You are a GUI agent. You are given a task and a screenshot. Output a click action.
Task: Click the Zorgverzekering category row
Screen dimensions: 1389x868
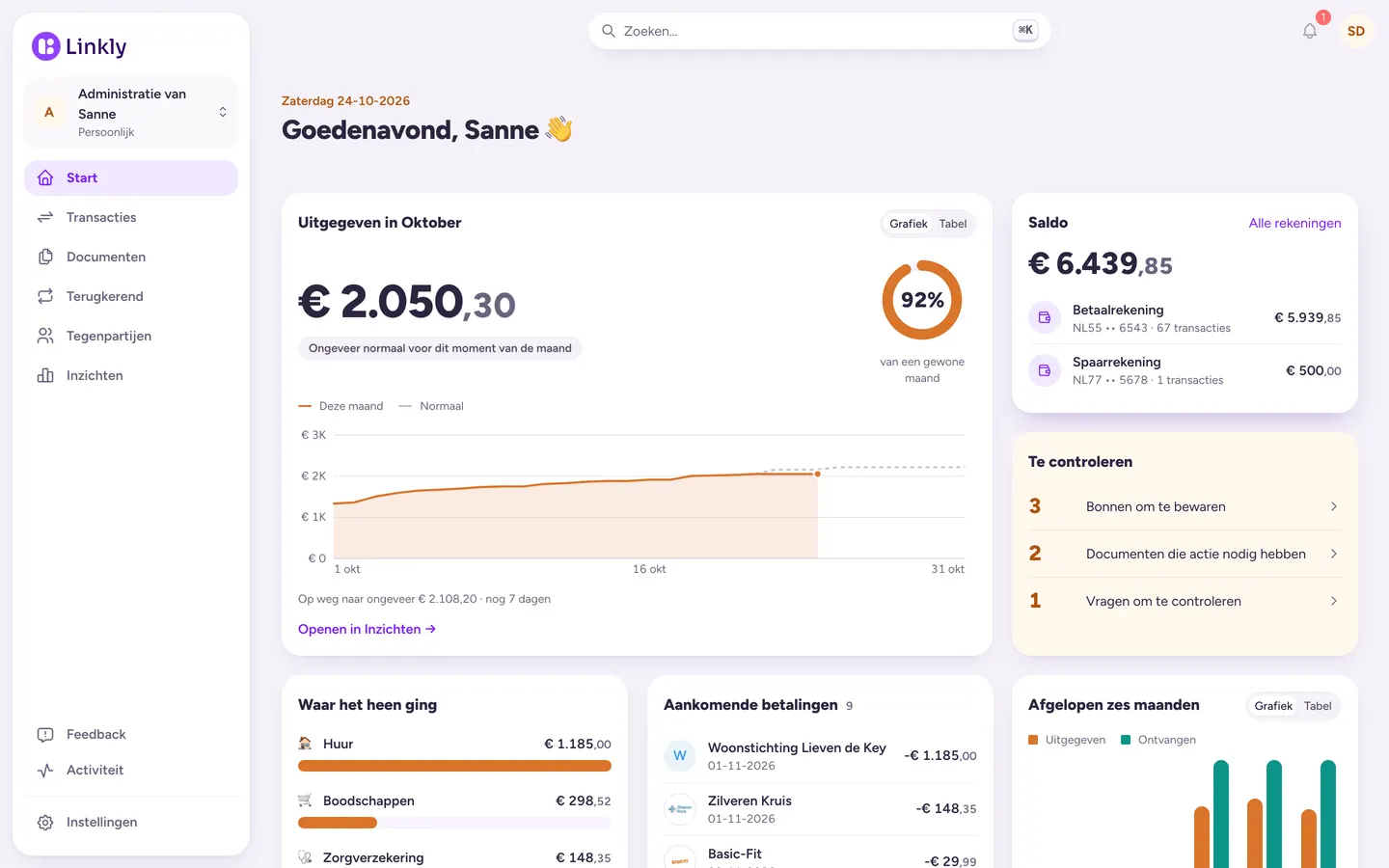point(454,857)
